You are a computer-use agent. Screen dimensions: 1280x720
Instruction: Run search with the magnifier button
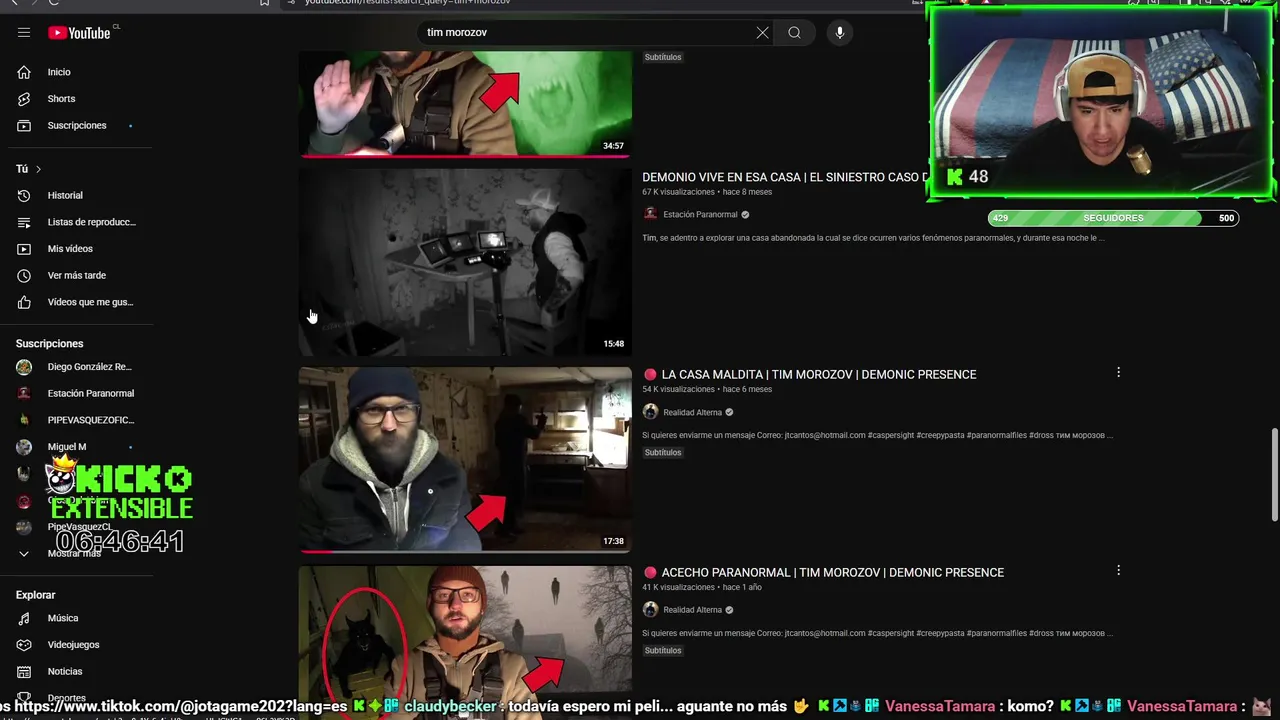tap(794, 33)
